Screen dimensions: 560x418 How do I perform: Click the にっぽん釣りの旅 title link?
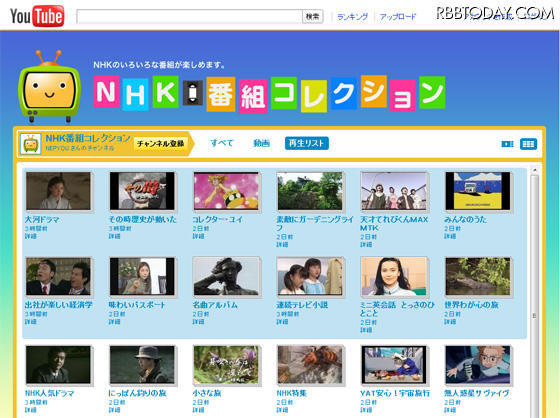click(138, 393)
